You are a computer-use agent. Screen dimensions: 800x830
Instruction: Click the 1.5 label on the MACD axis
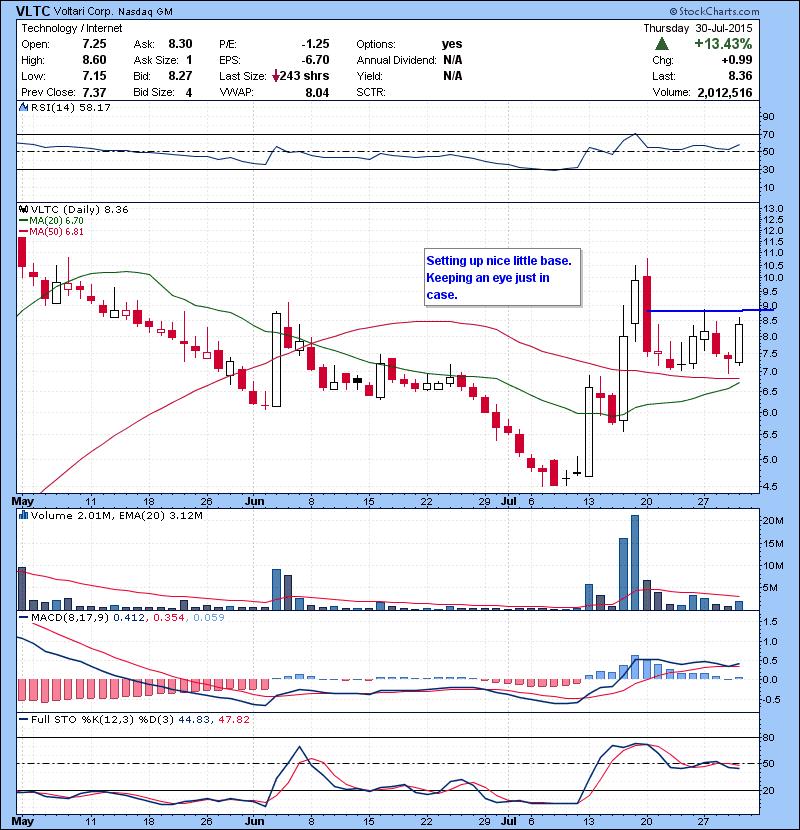[771, 621]
